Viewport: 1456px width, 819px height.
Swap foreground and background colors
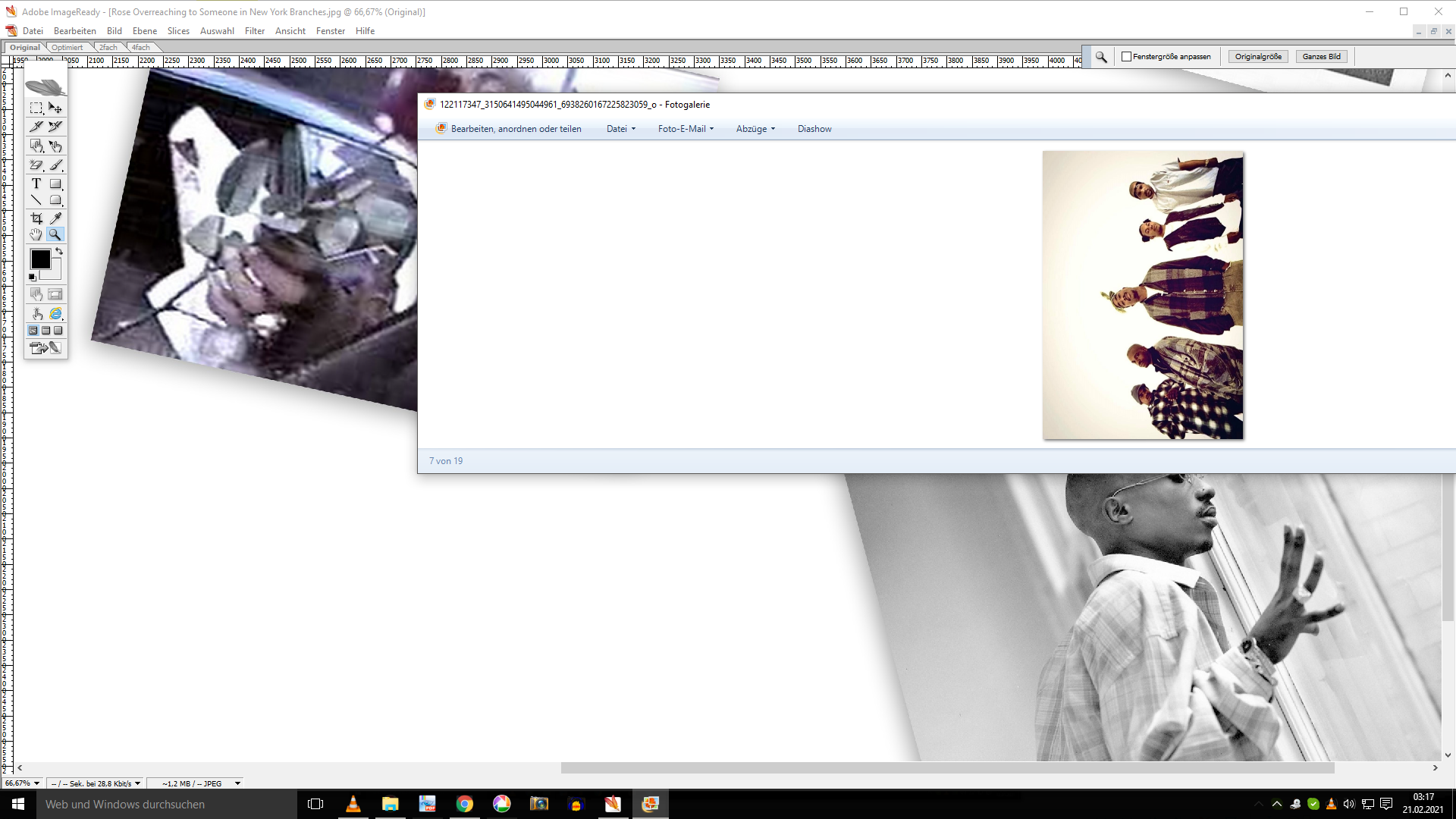[59, 251]
